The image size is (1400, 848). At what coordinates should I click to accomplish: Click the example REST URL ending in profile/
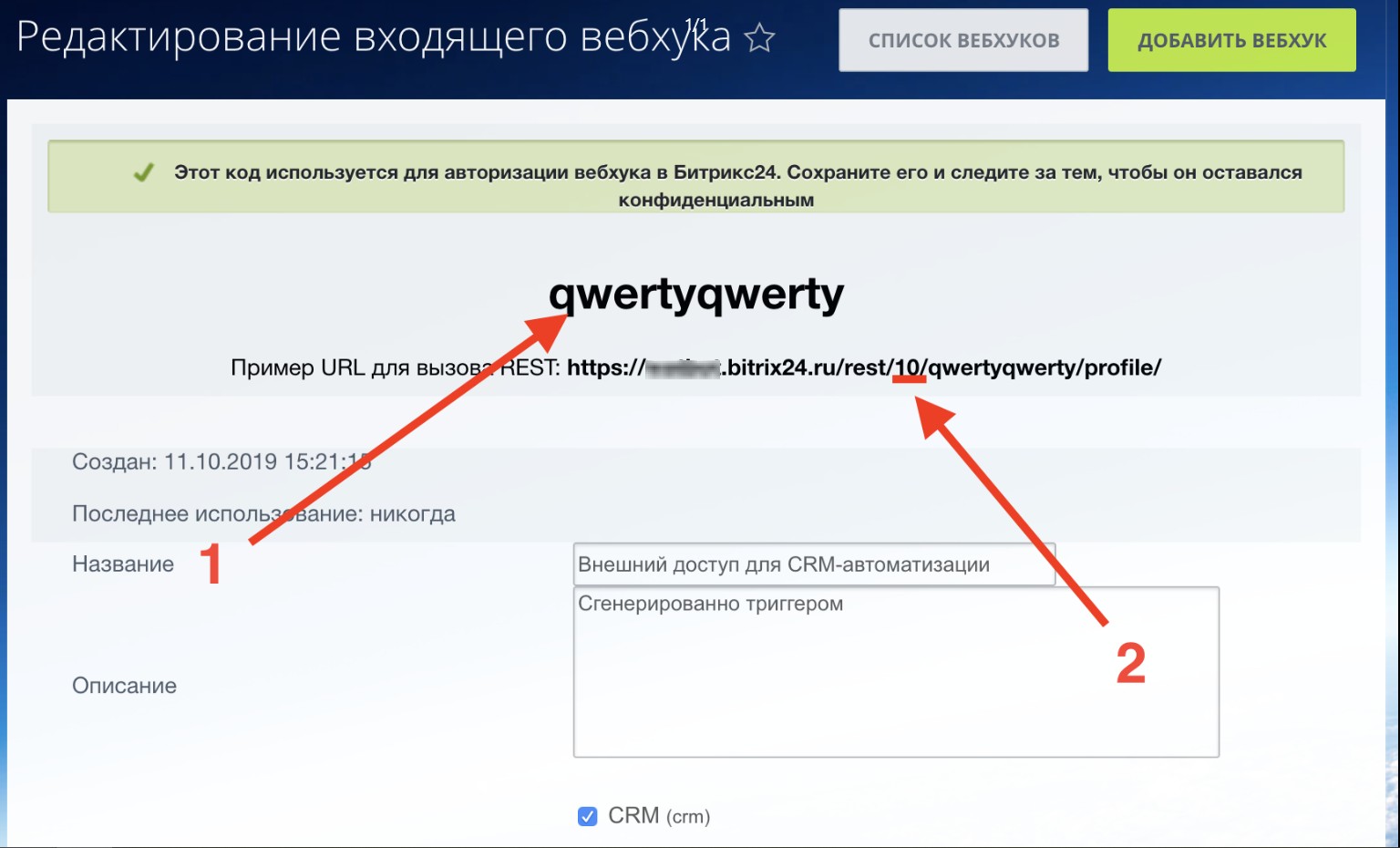coord(863,367)
